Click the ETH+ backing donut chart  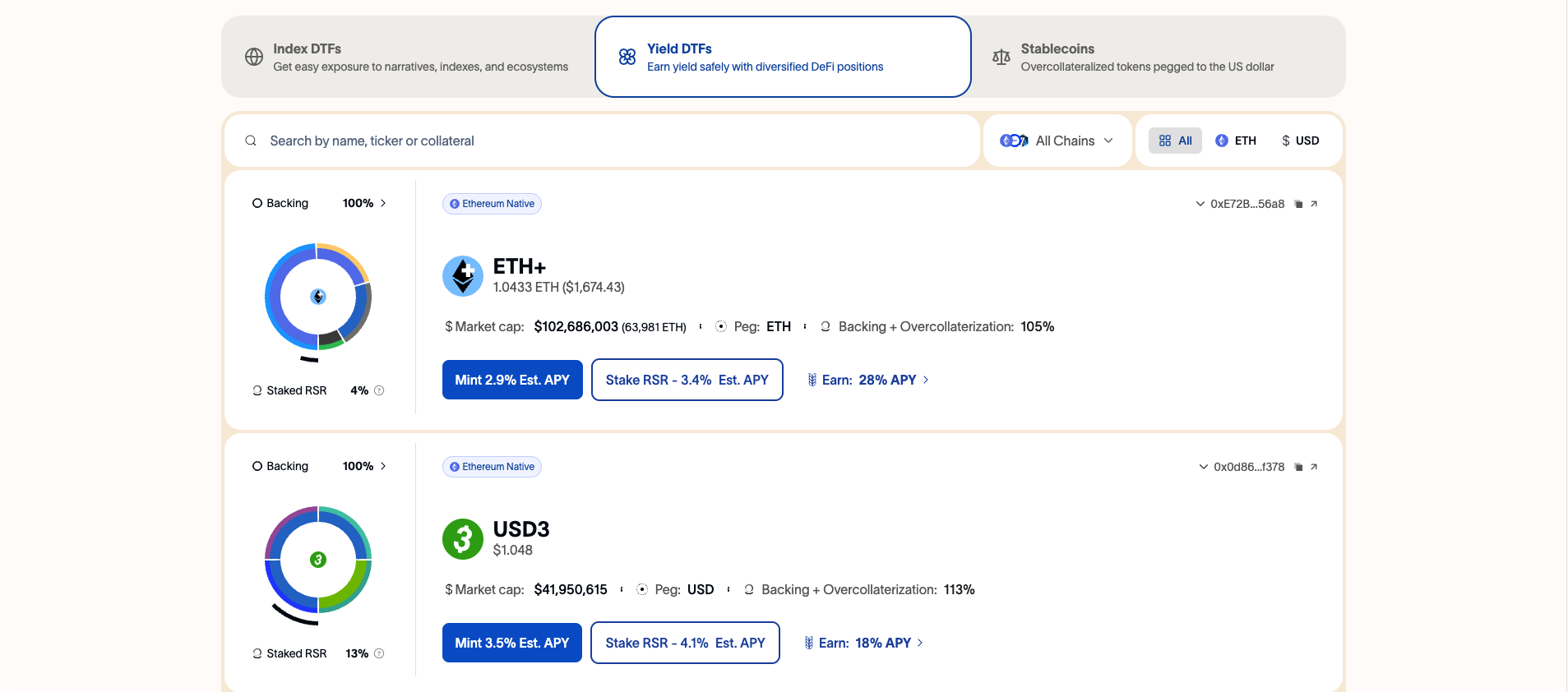[x=318, y=297]
